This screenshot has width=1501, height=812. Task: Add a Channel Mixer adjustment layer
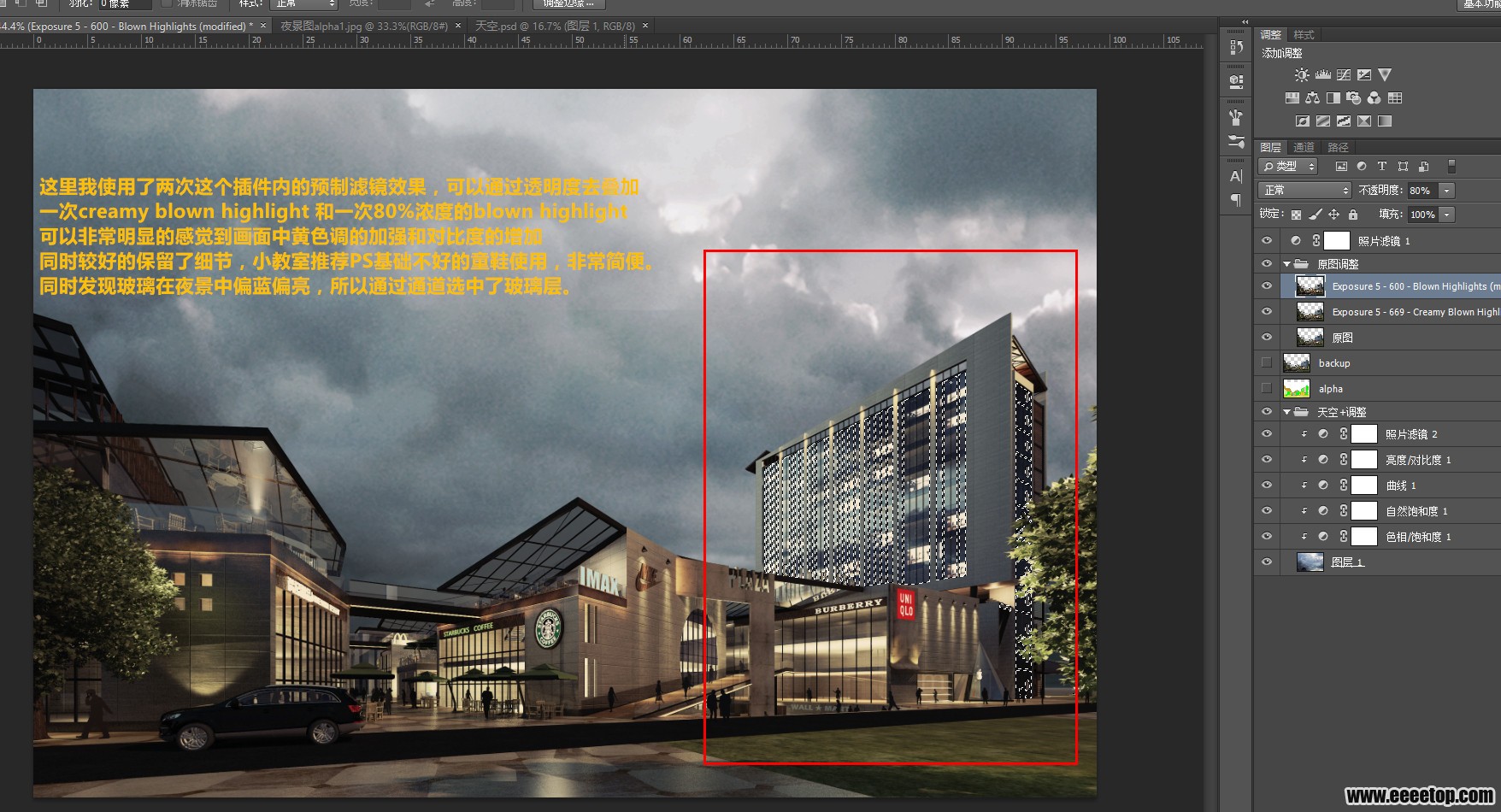pyautogui.click(x=1374, y=98)
